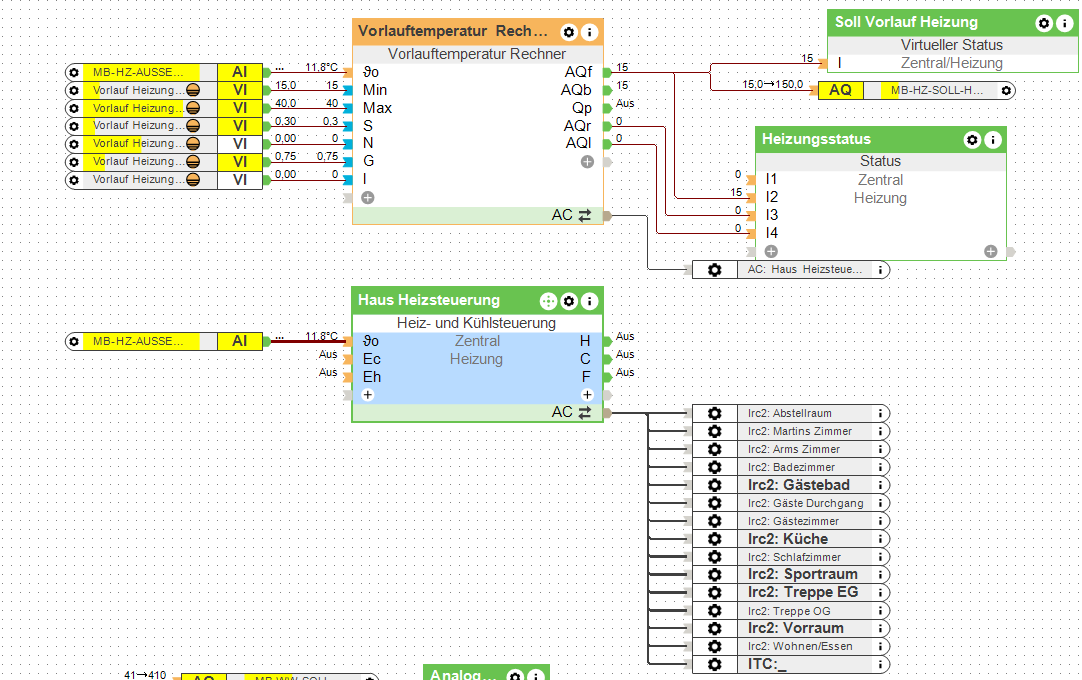Viewport: 1082px width, 680px height.
Task: Select Irc2: Treppe OG reference text
Action: (789, 611)
